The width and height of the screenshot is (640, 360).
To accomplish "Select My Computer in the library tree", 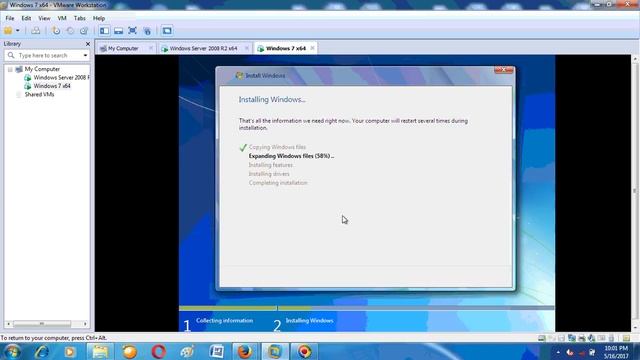I will point(42,69).
